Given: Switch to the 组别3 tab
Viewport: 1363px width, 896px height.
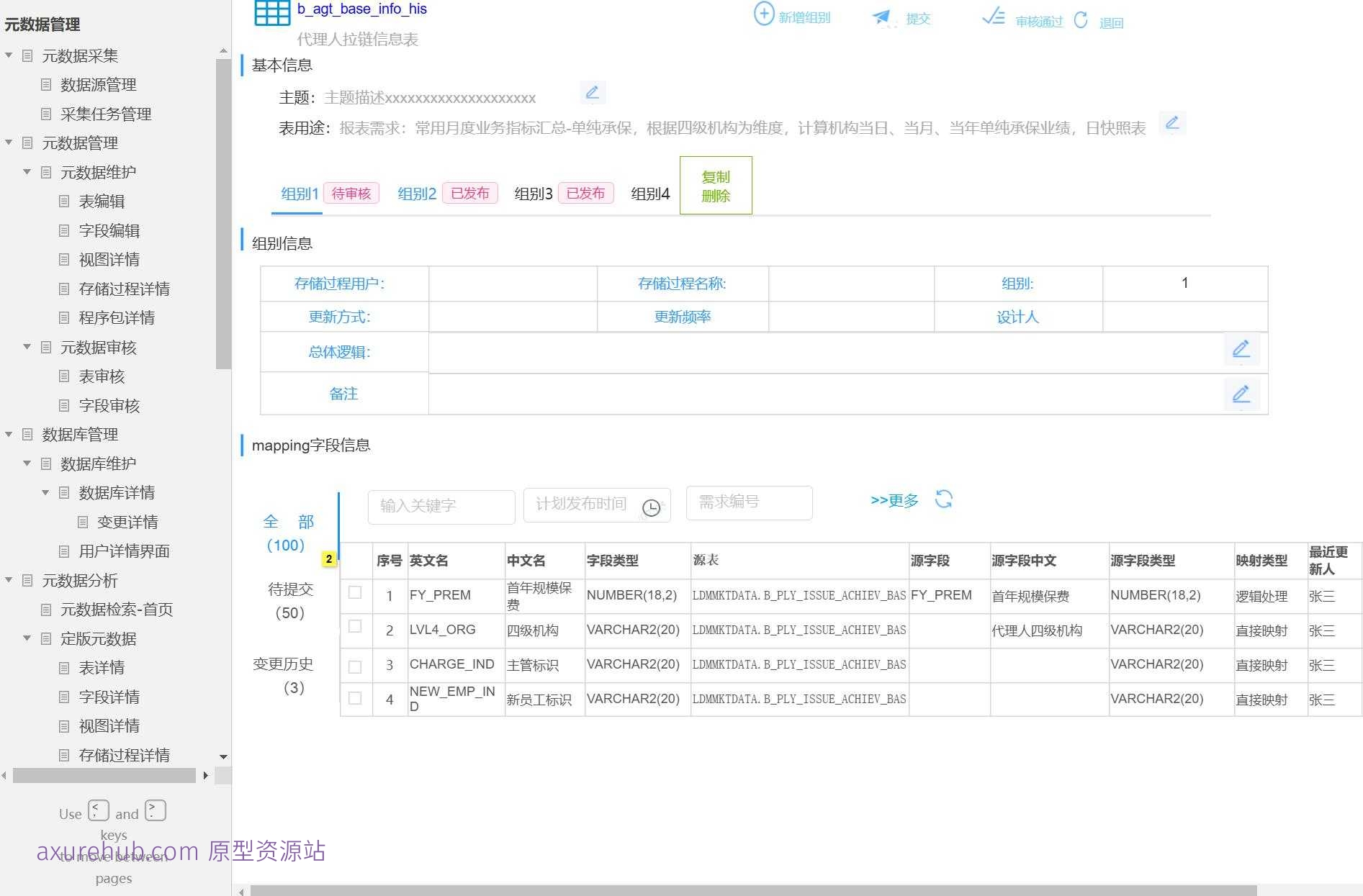Looking at the screenshot, I should [x=531, y=193].
